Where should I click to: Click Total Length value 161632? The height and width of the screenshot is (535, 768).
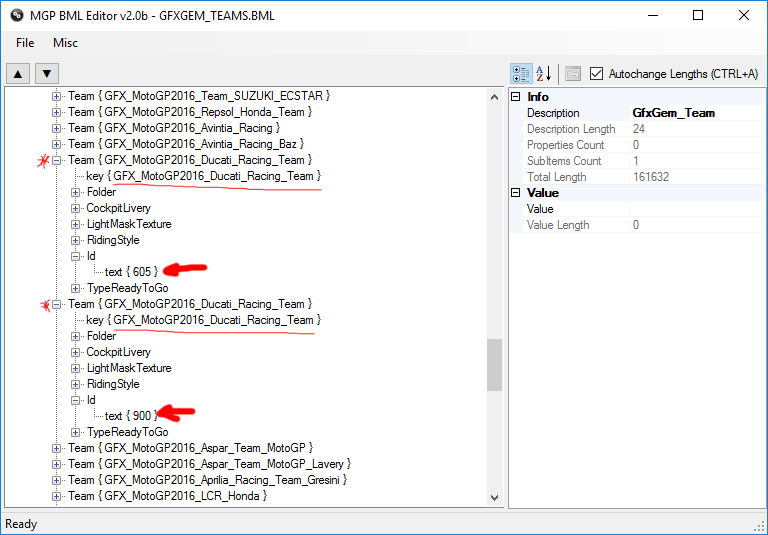(x=697, y=177)
